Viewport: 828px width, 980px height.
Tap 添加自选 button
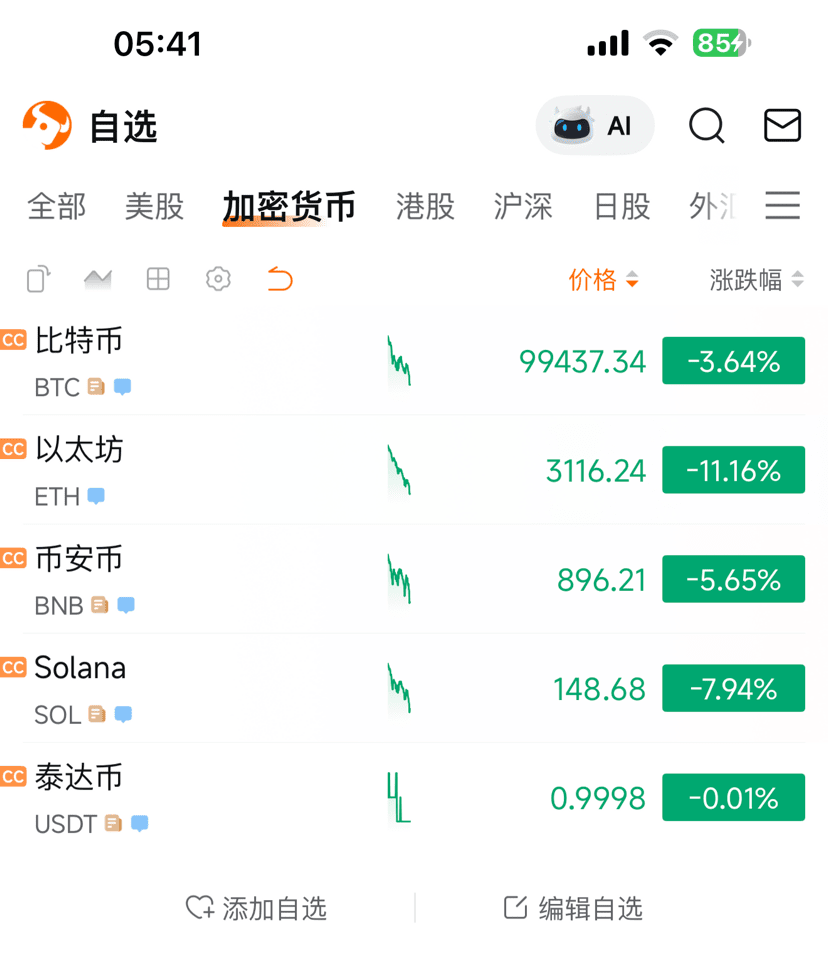pyautogui.click(x=256, y=908)
